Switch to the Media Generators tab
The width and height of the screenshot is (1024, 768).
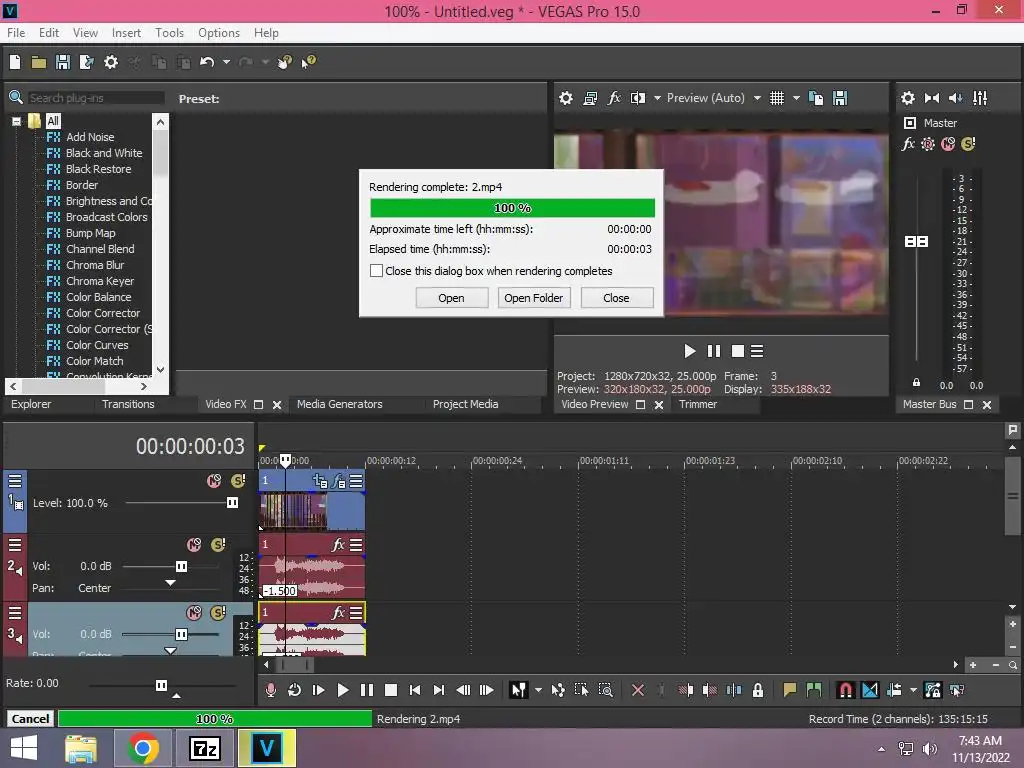(x=340, y=404)
